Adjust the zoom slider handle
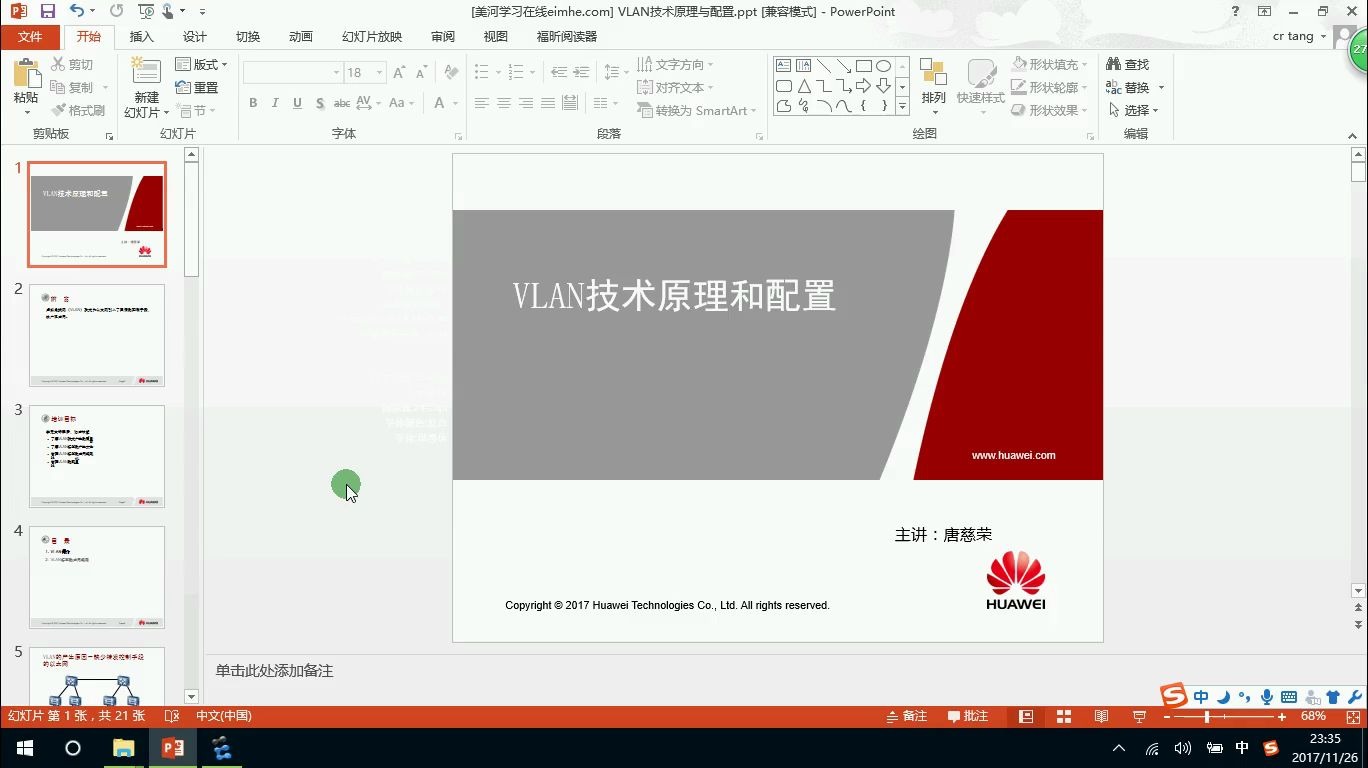Image resolution: width=1368 pixels, height=768 pixels. point(1207,717)
